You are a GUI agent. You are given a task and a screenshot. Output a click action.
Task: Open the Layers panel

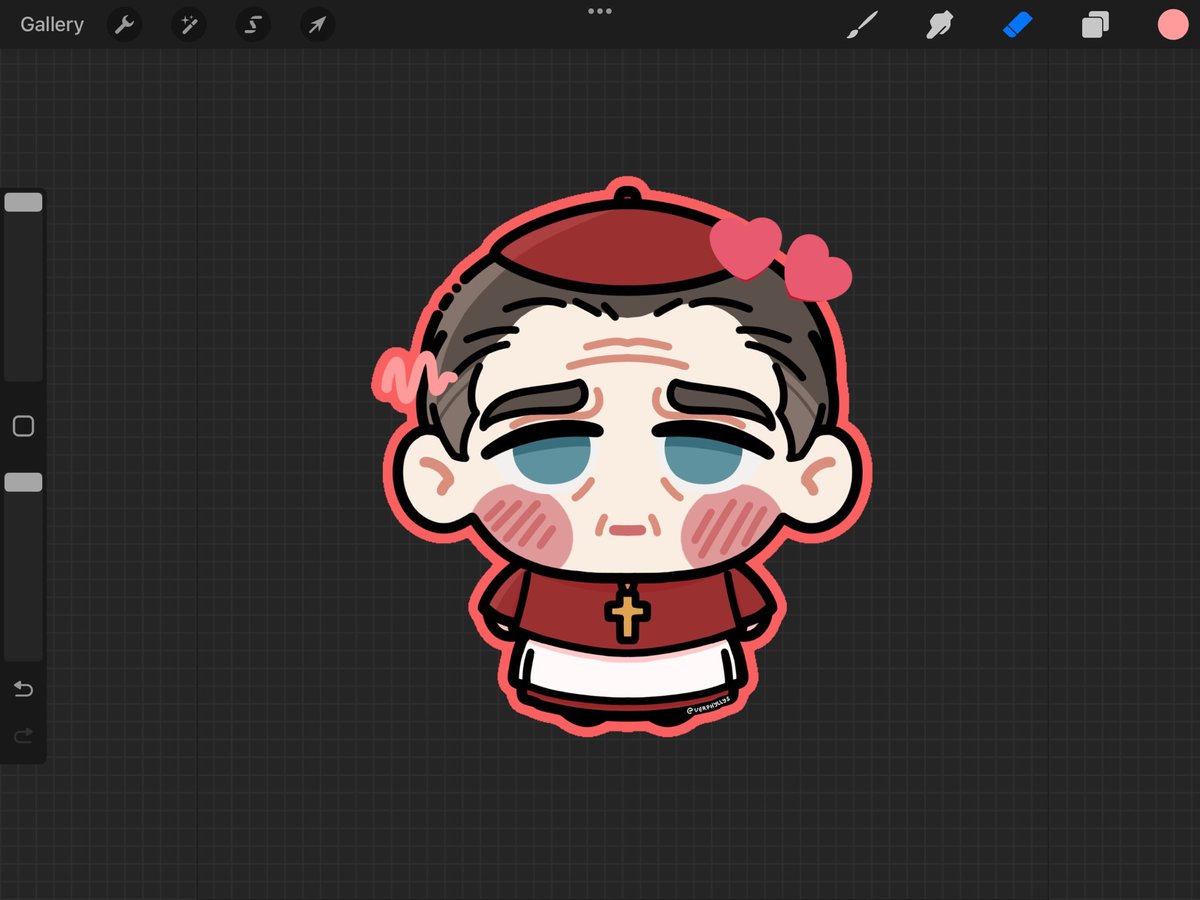[1094, 24]
